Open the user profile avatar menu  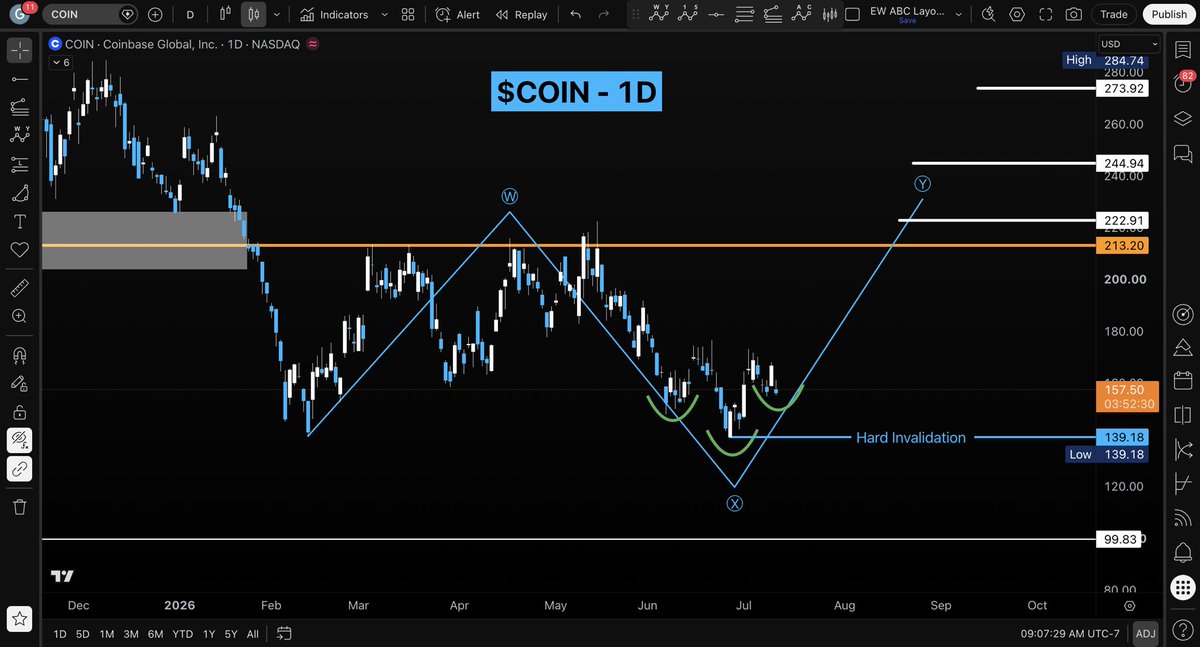point(18,14)
